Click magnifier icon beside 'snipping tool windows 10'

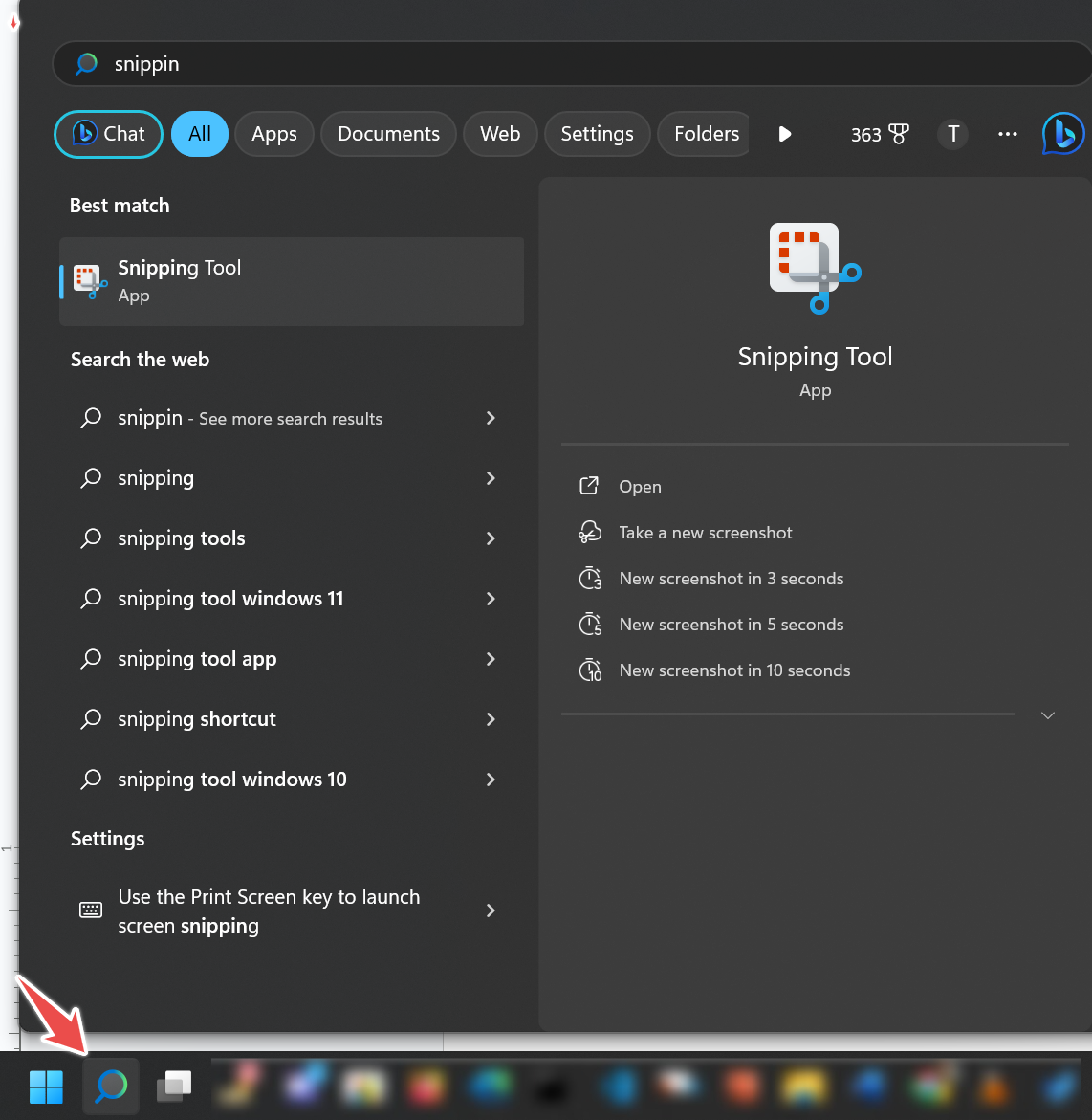pyautogui.click(x=91, y=780)
